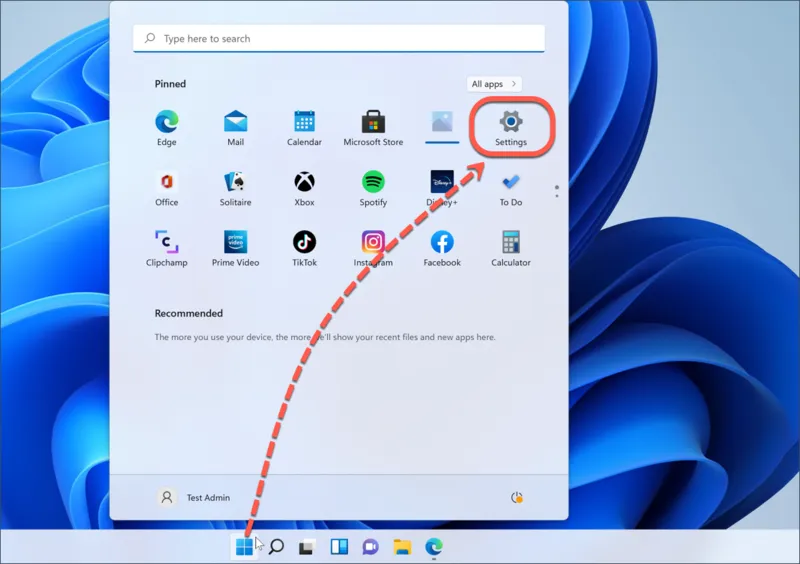Image resolution: width=800 pixels, height=564 pixels.
Task: Launch the Chat app from taskbar
Action: pos(370,547)
